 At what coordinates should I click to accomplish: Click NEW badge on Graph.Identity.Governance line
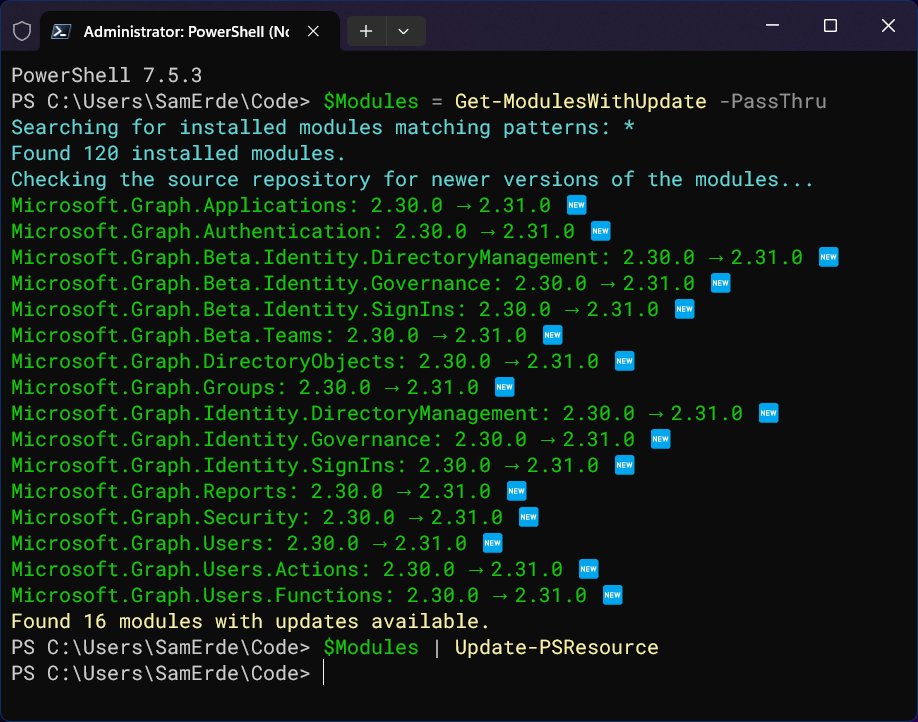pos(660,439)
